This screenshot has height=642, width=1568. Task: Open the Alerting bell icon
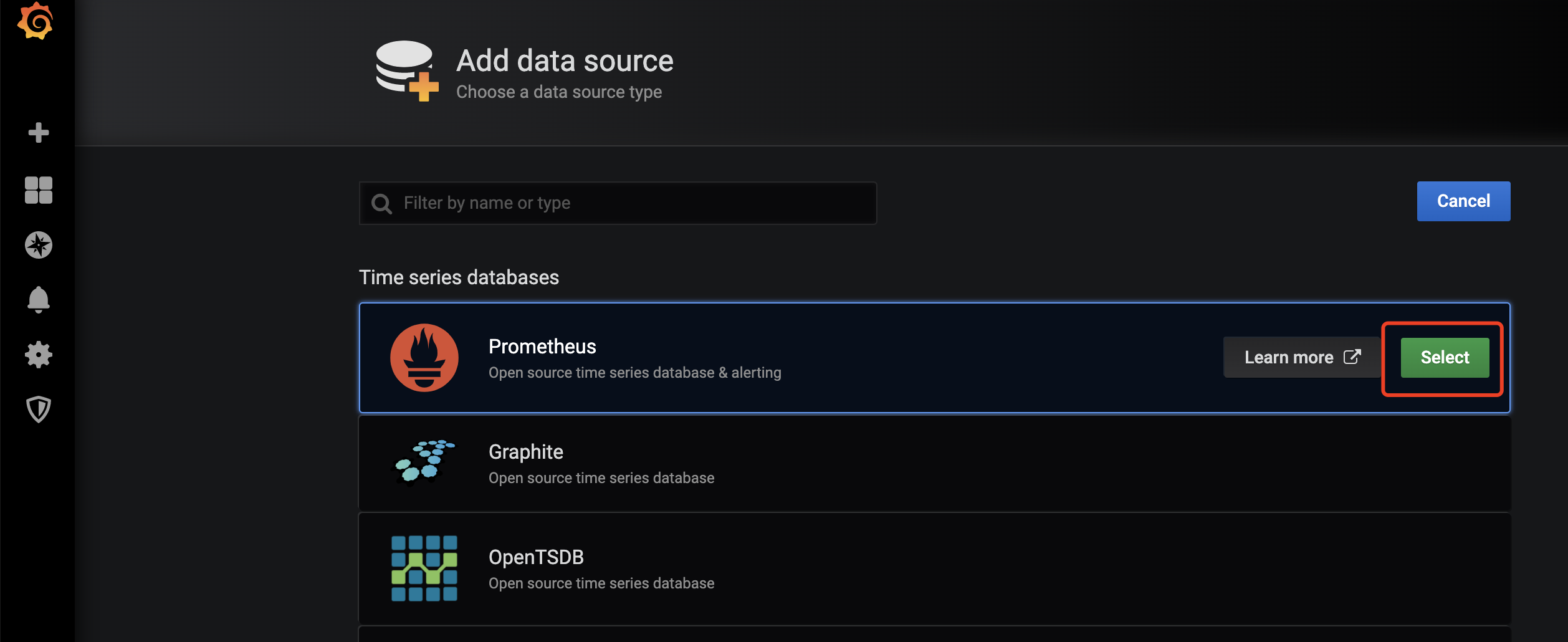(39, 300)
